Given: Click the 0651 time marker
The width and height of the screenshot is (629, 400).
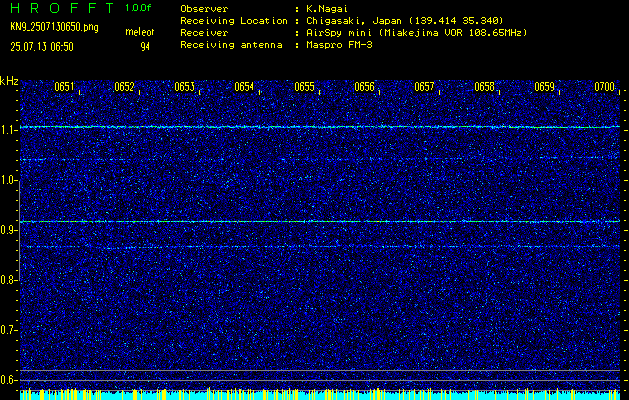Looking at the screenshot, I should click(64, 87).
